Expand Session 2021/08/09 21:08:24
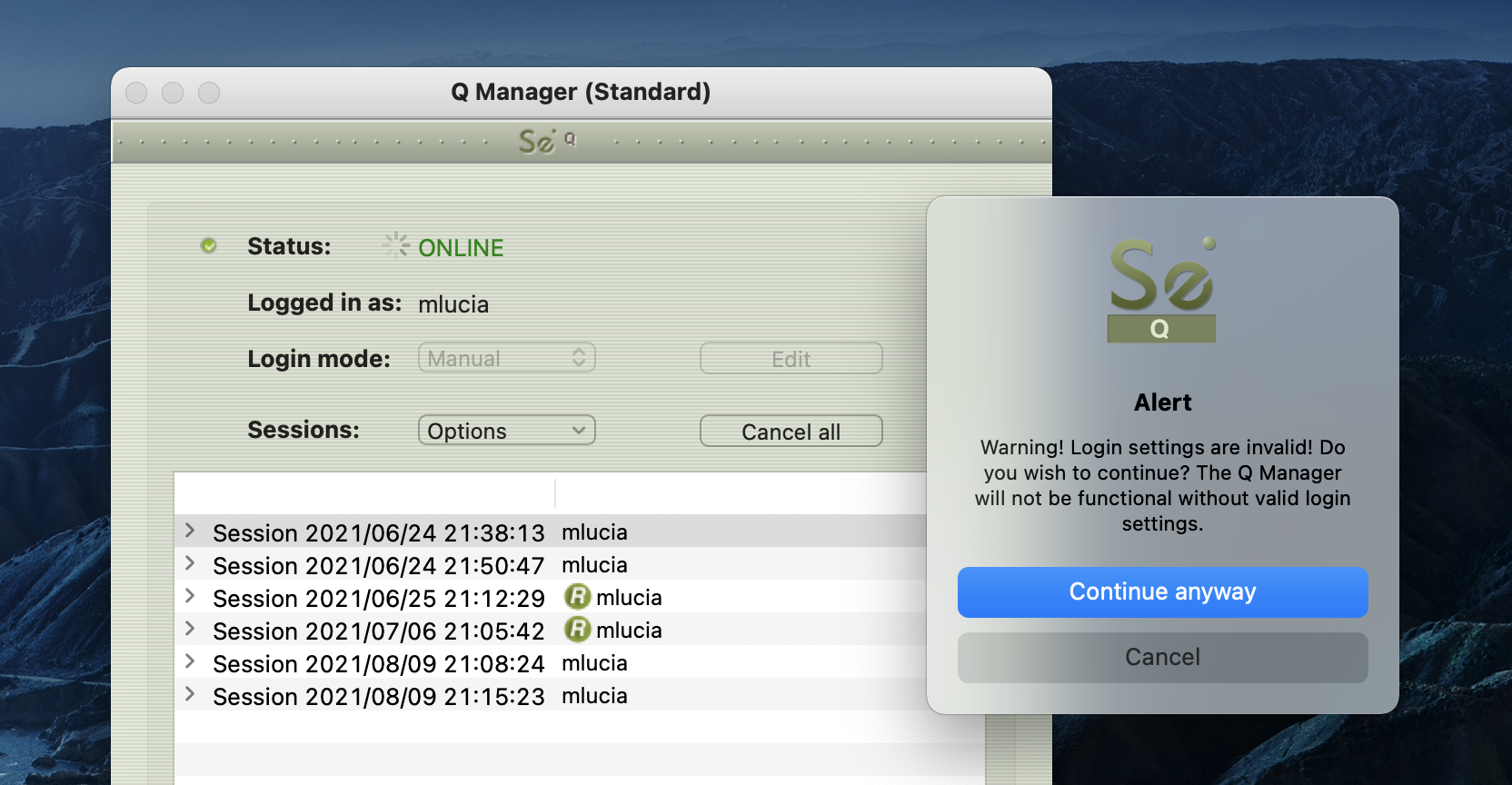Viewport: 1512px width, 785px height. (x=190, y=661)
